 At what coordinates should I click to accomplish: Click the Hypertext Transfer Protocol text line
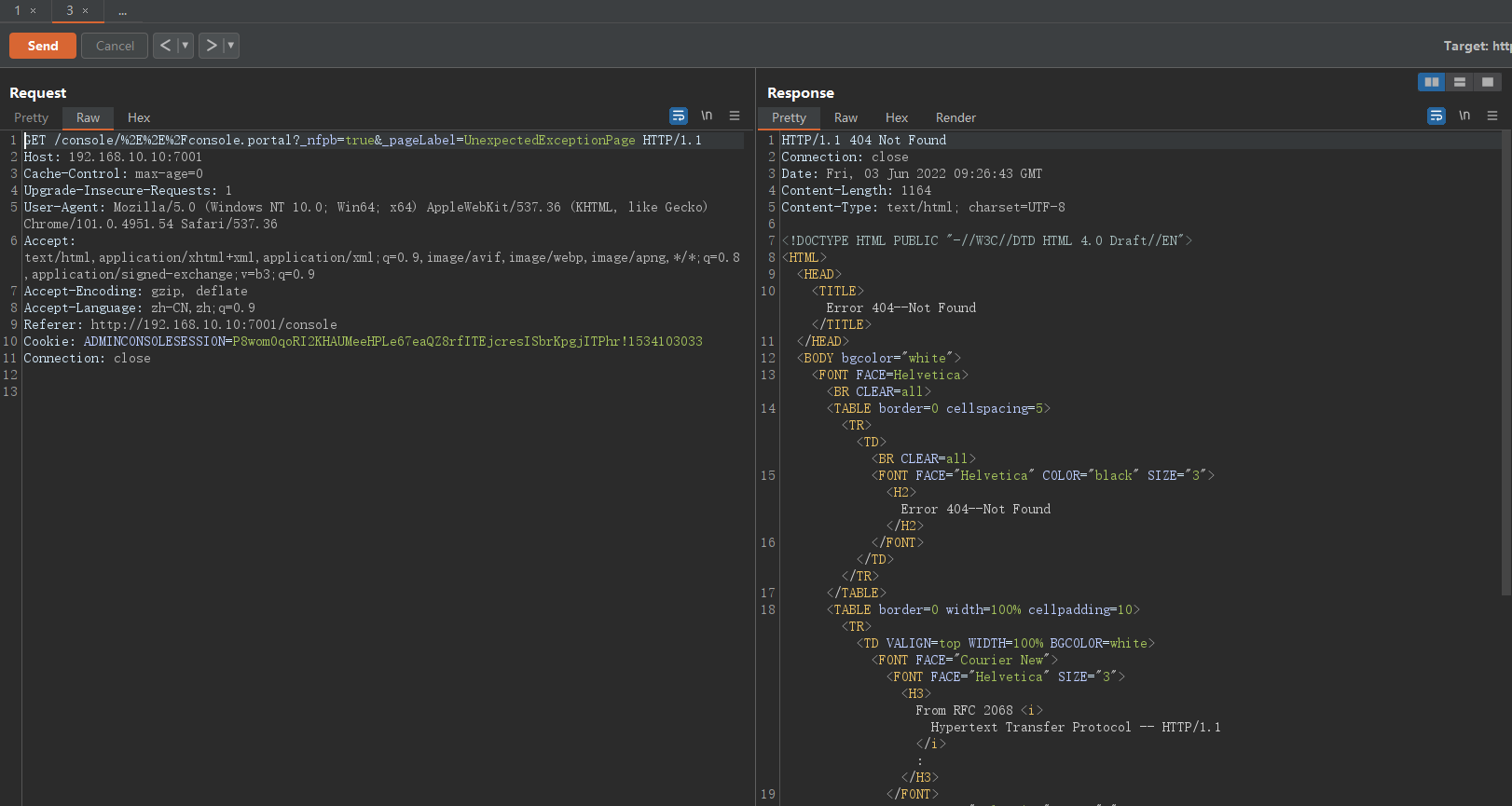pos(1075,727)
